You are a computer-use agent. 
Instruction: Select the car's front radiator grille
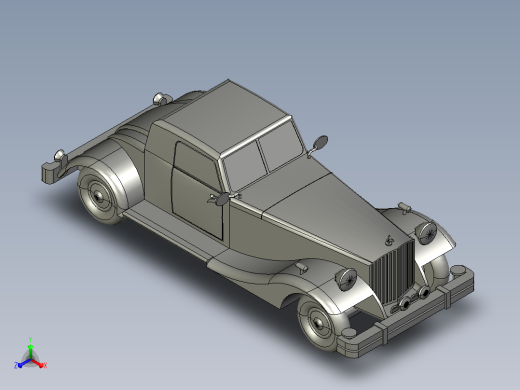click(393, 271)
